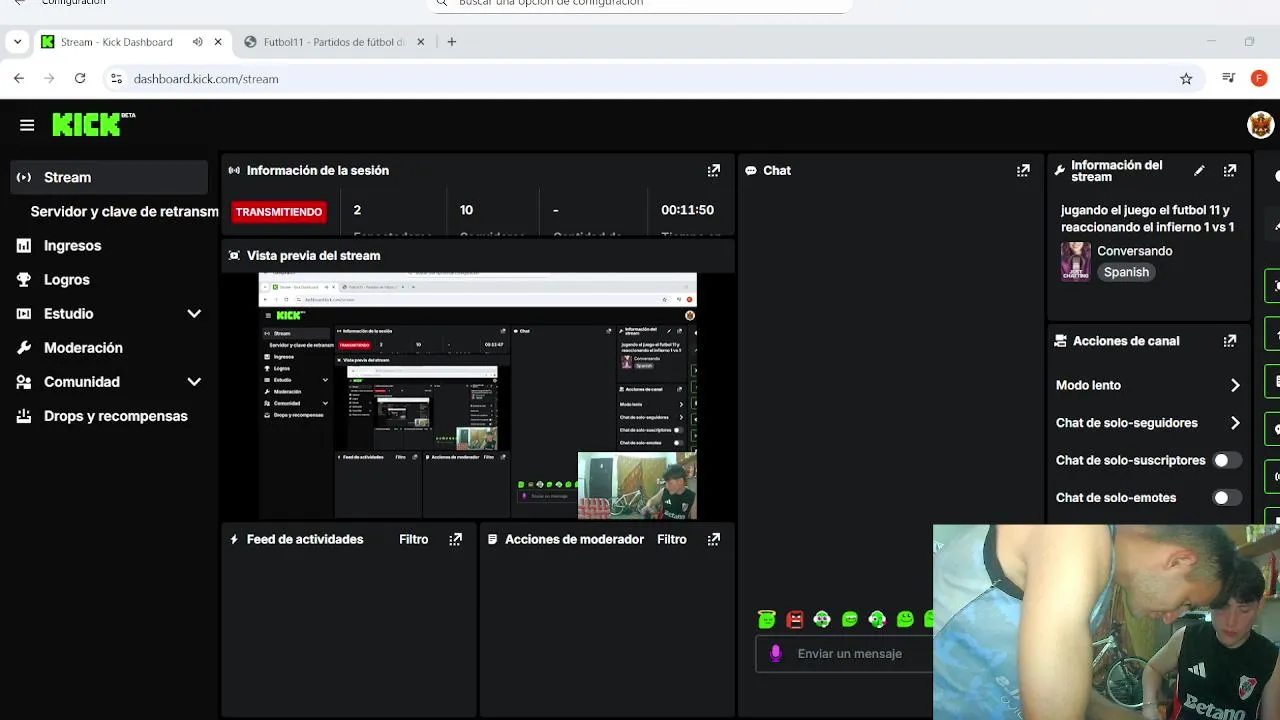View site information icon in address bar
This screenshot has width=1280, height=720.
click(116, 78)
